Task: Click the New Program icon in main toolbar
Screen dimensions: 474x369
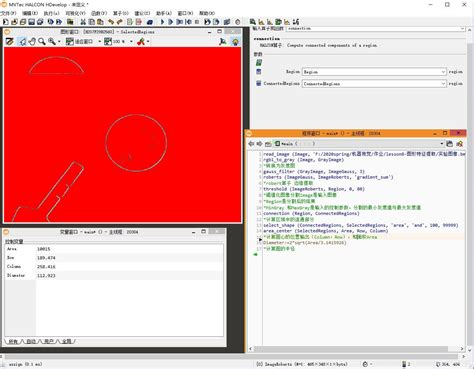Action: 5,22
